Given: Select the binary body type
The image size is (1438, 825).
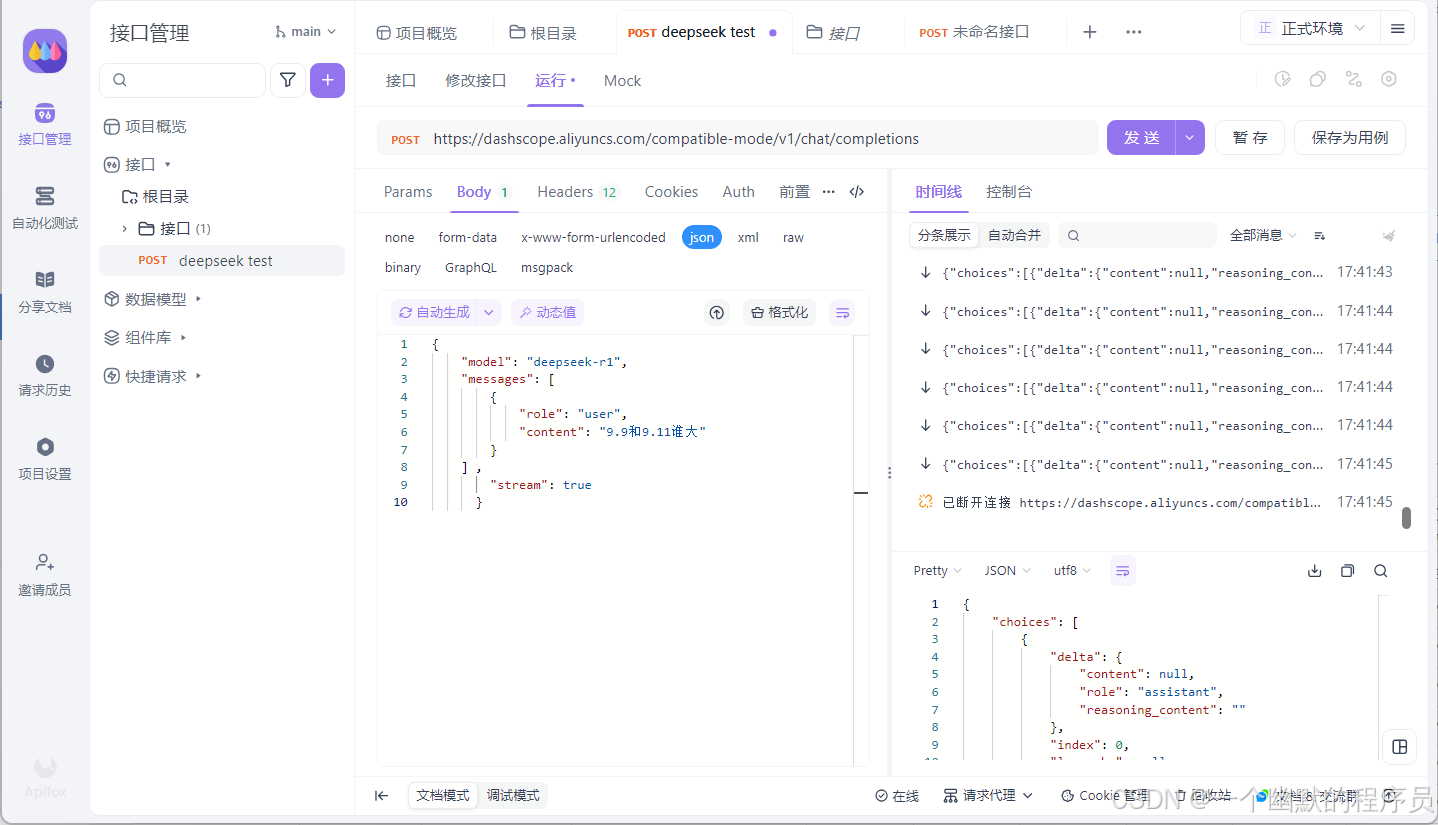Looking at the screenshot, I should pos(403,268).
